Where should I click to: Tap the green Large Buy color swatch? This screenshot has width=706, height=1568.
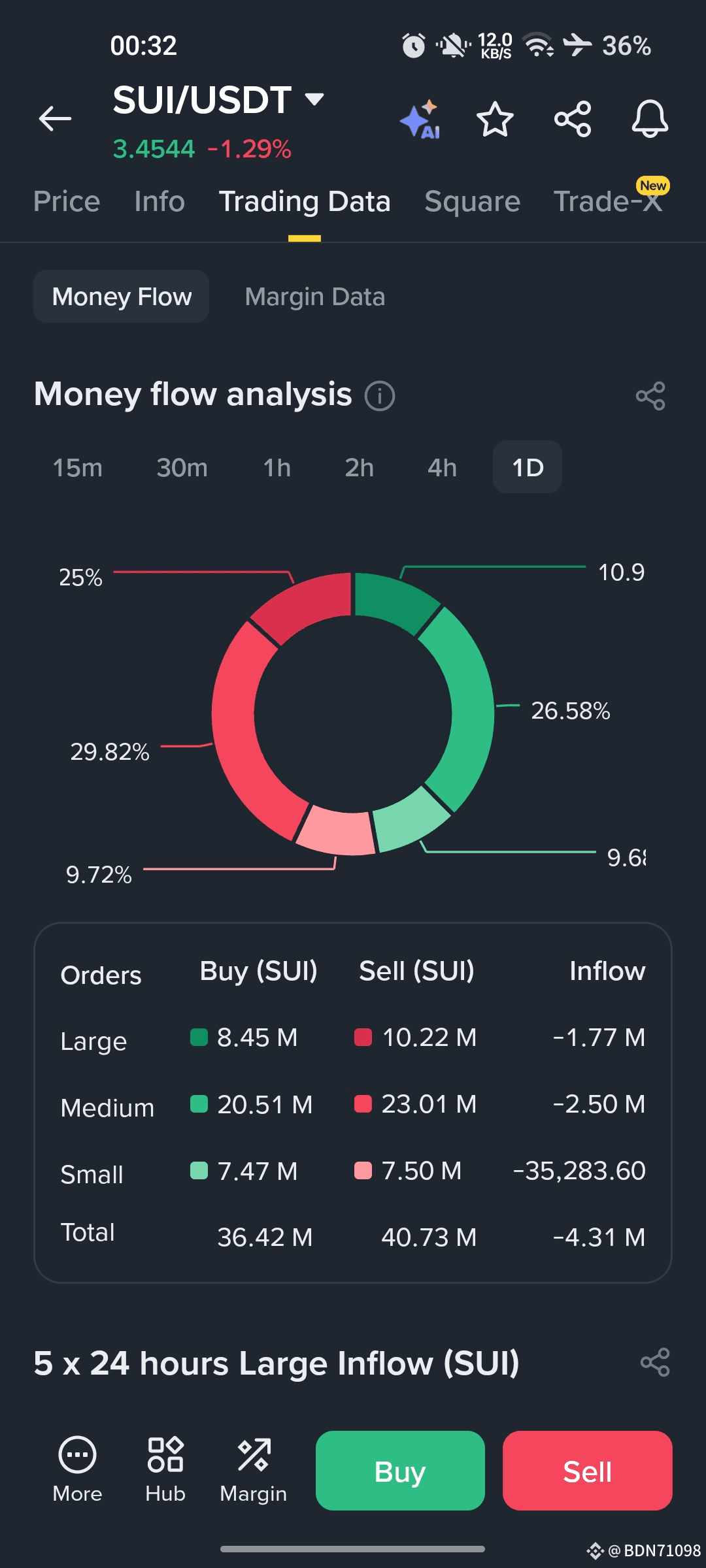point(199,1037)
